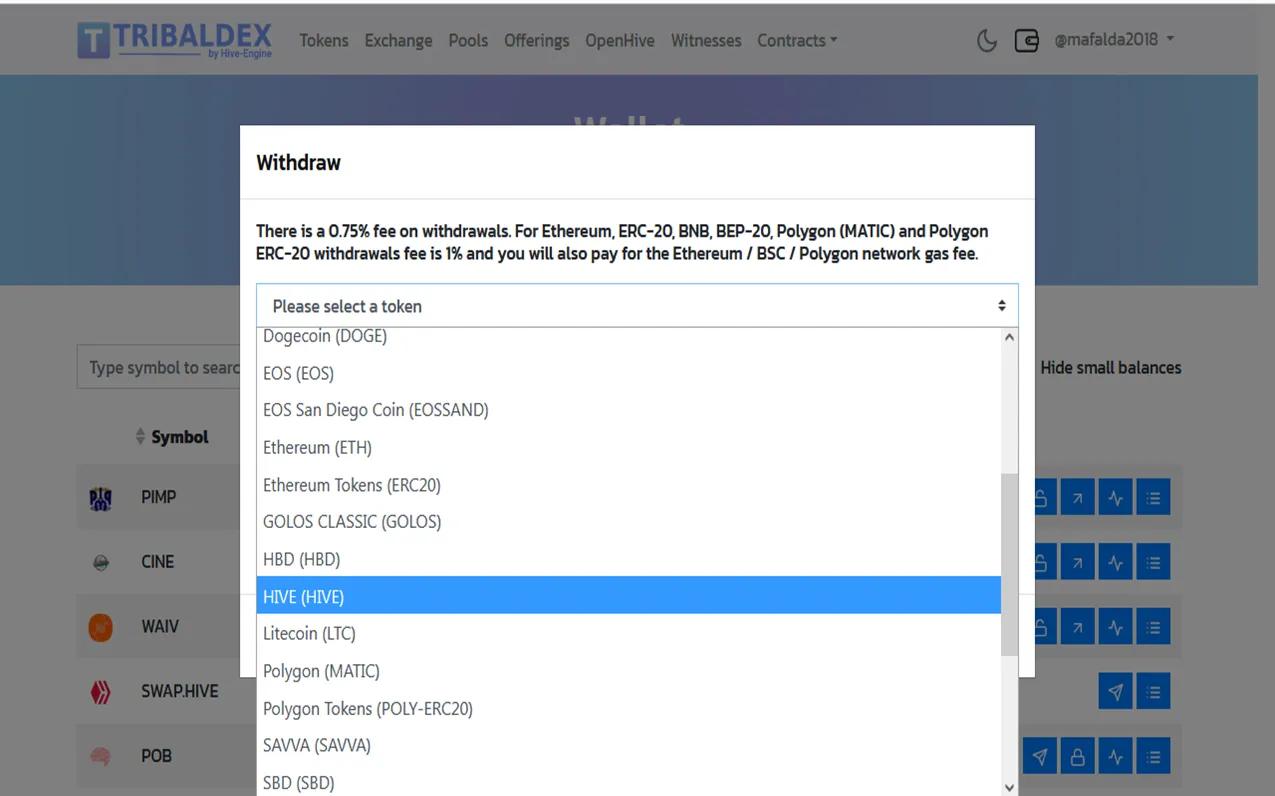Click CINE row delegate arrow icon
This screenshot has width=1275, height=796.
coord(1077,562)
